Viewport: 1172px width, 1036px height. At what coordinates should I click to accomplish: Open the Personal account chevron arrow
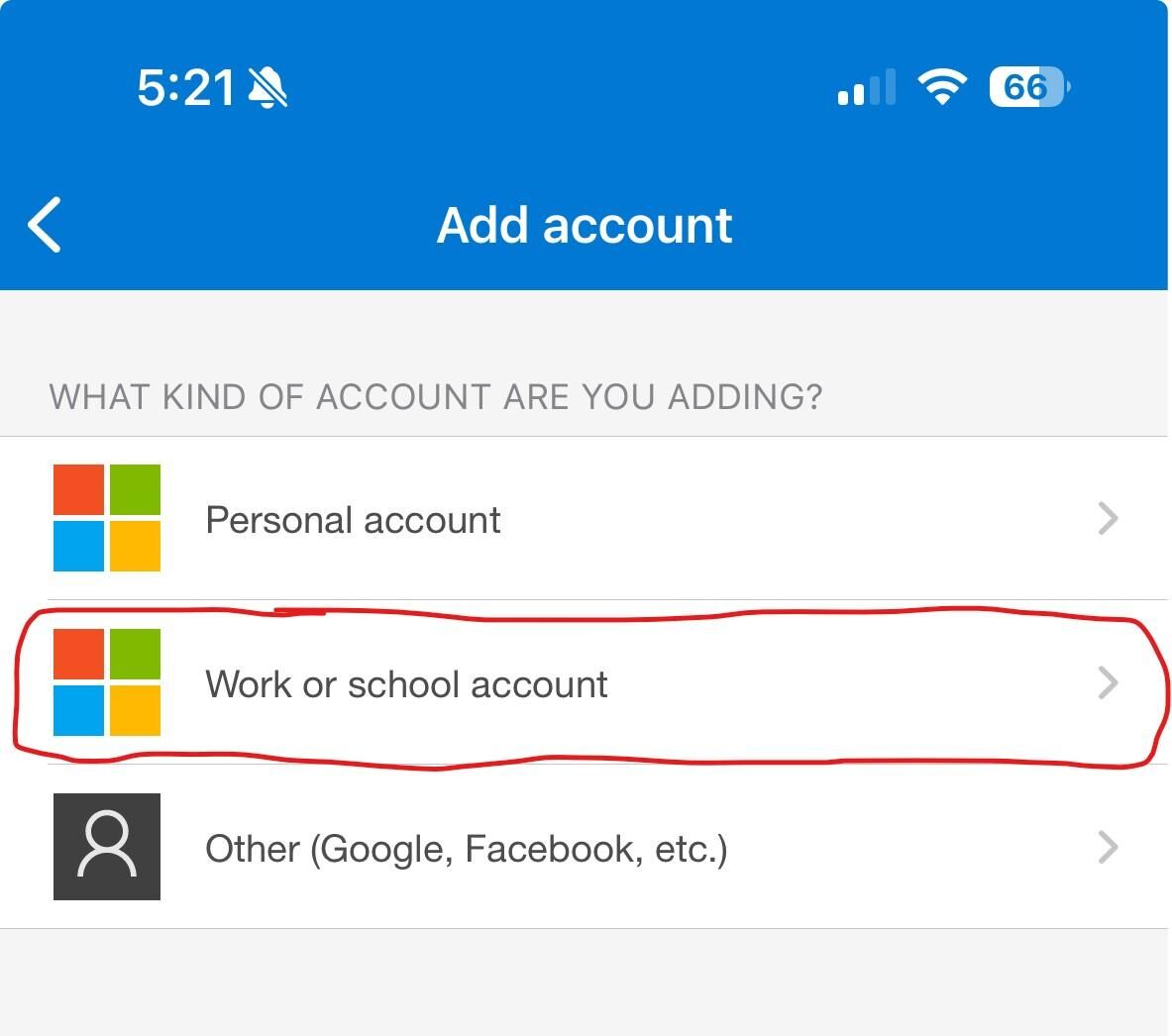tap(1108, 518)
